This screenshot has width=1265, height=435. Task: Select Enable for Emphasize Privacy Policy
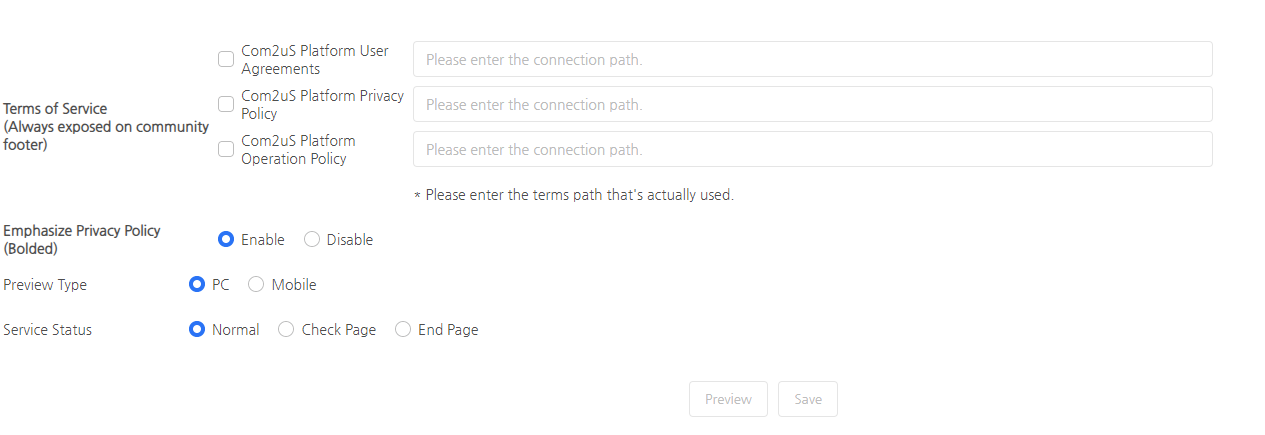coord(226,240)
